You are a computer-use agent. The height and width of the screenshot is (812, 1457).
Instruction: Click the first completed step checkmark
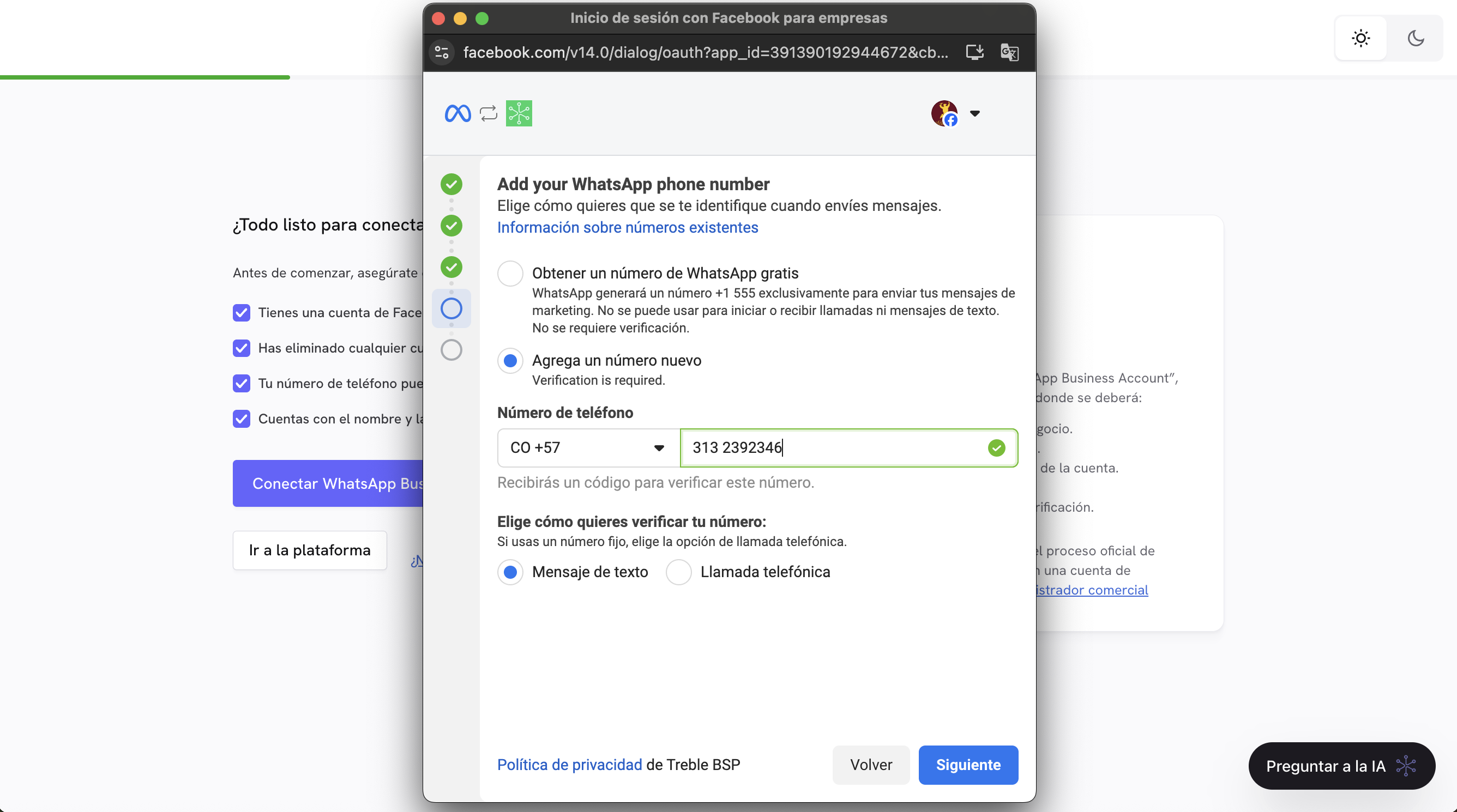pos(451,184)
